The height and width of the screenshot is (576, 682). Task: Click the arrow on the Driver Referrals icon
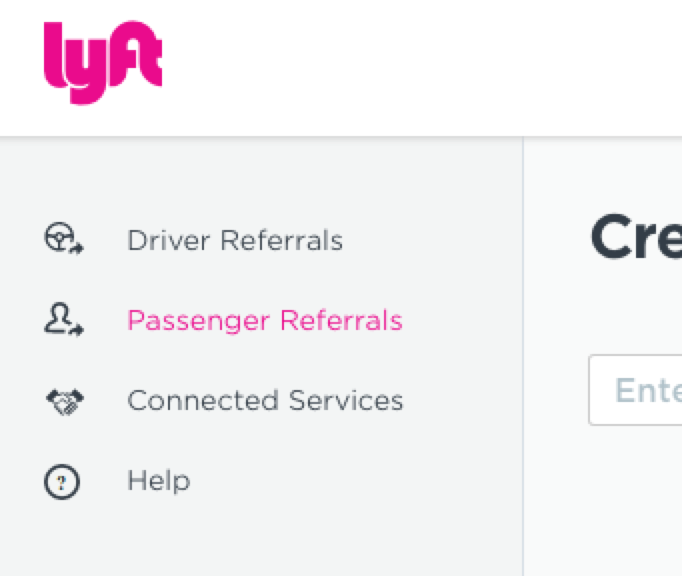click(x=77, y=248)
